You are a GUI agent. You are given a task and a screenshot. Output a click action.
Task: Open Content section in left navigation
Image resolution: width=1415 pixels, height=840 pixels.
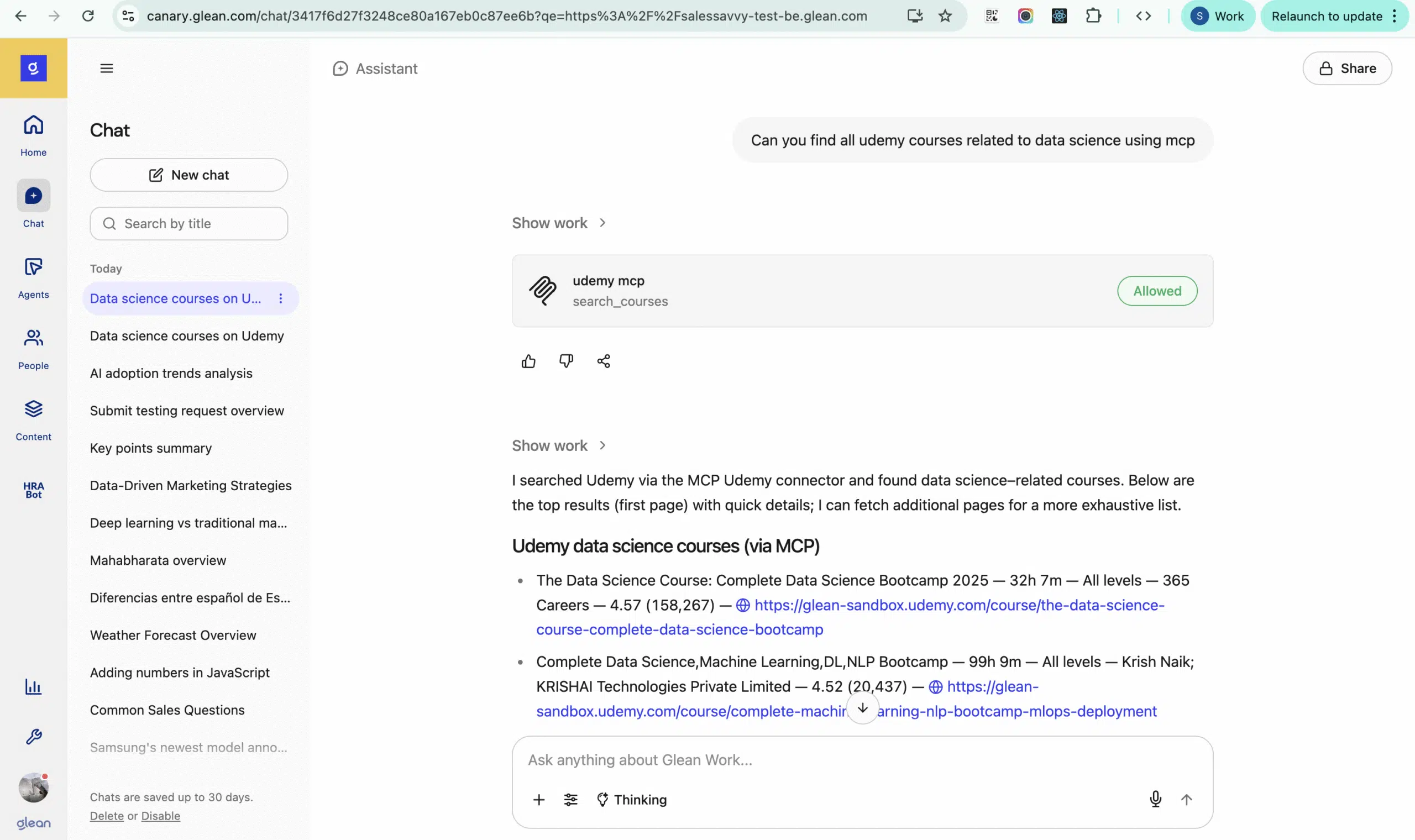click(x=33, y=420)
